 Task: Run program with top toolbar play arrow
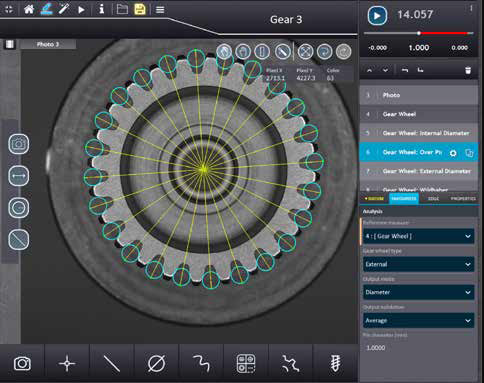click(81, 9)
